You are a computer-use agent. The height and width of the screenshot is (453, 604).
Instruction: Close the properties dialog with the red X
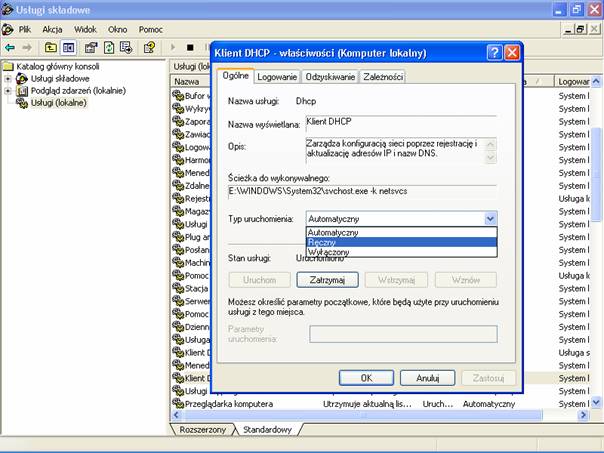(512, 53)
